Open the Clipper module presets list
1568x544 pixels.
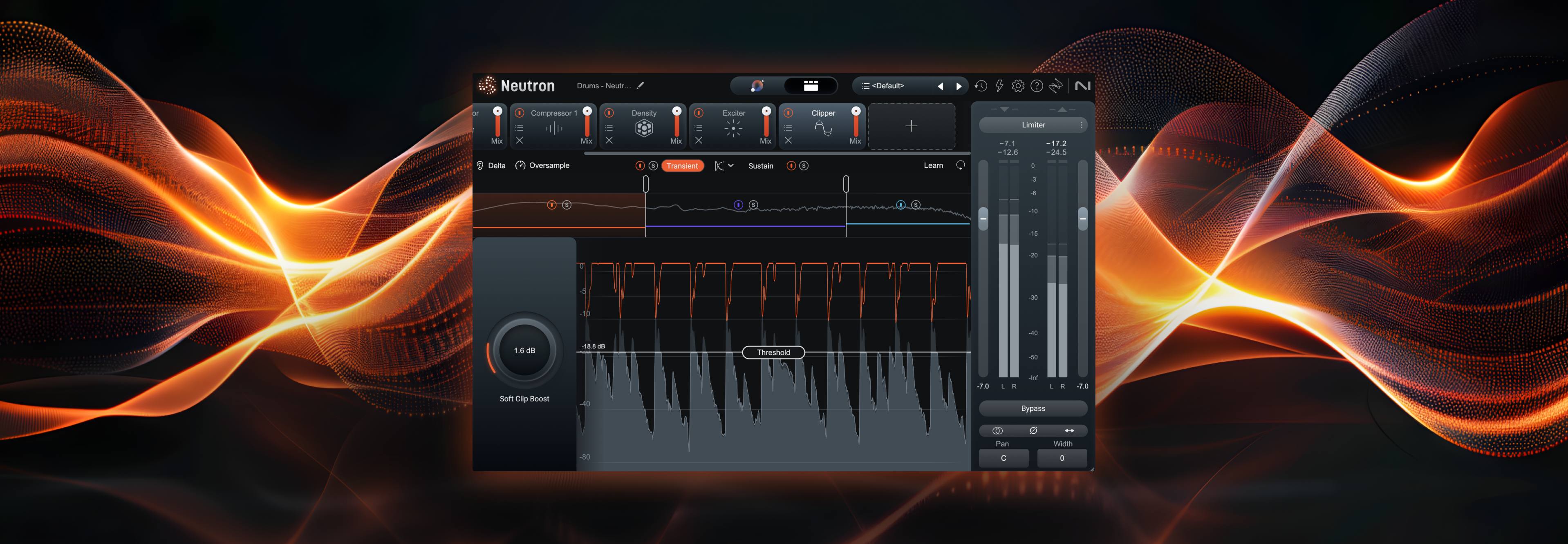[788, 128]
